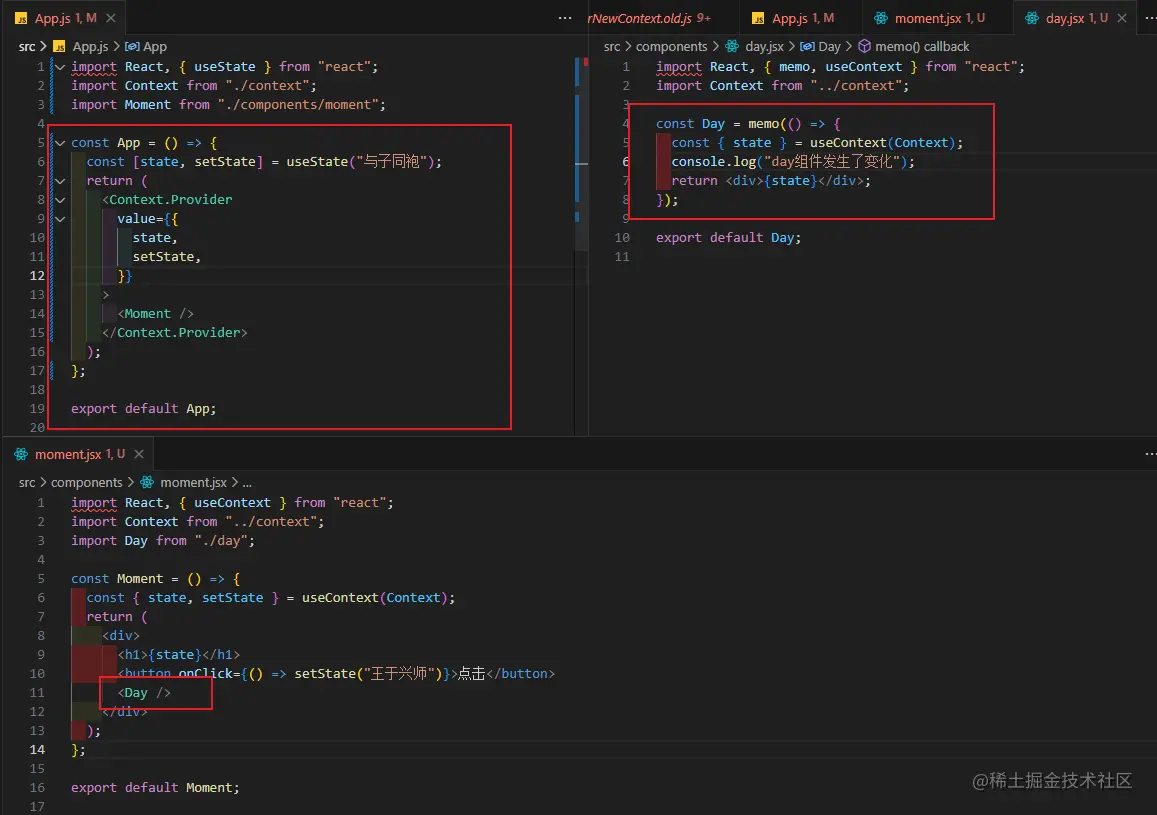Click the App.js editor vertical scrollbar
Screen dimensions: 1157x815
[581, 155]
